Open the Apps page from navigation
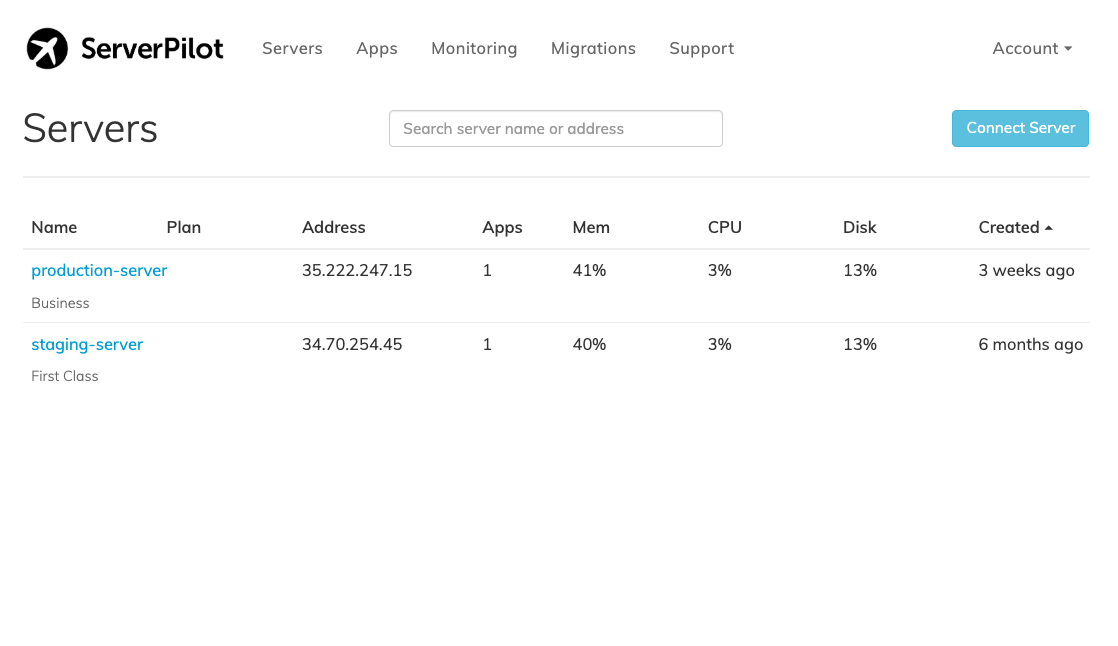Image resolution: width=1118 pixels, height=646 pixels. (x=376, y=48)
